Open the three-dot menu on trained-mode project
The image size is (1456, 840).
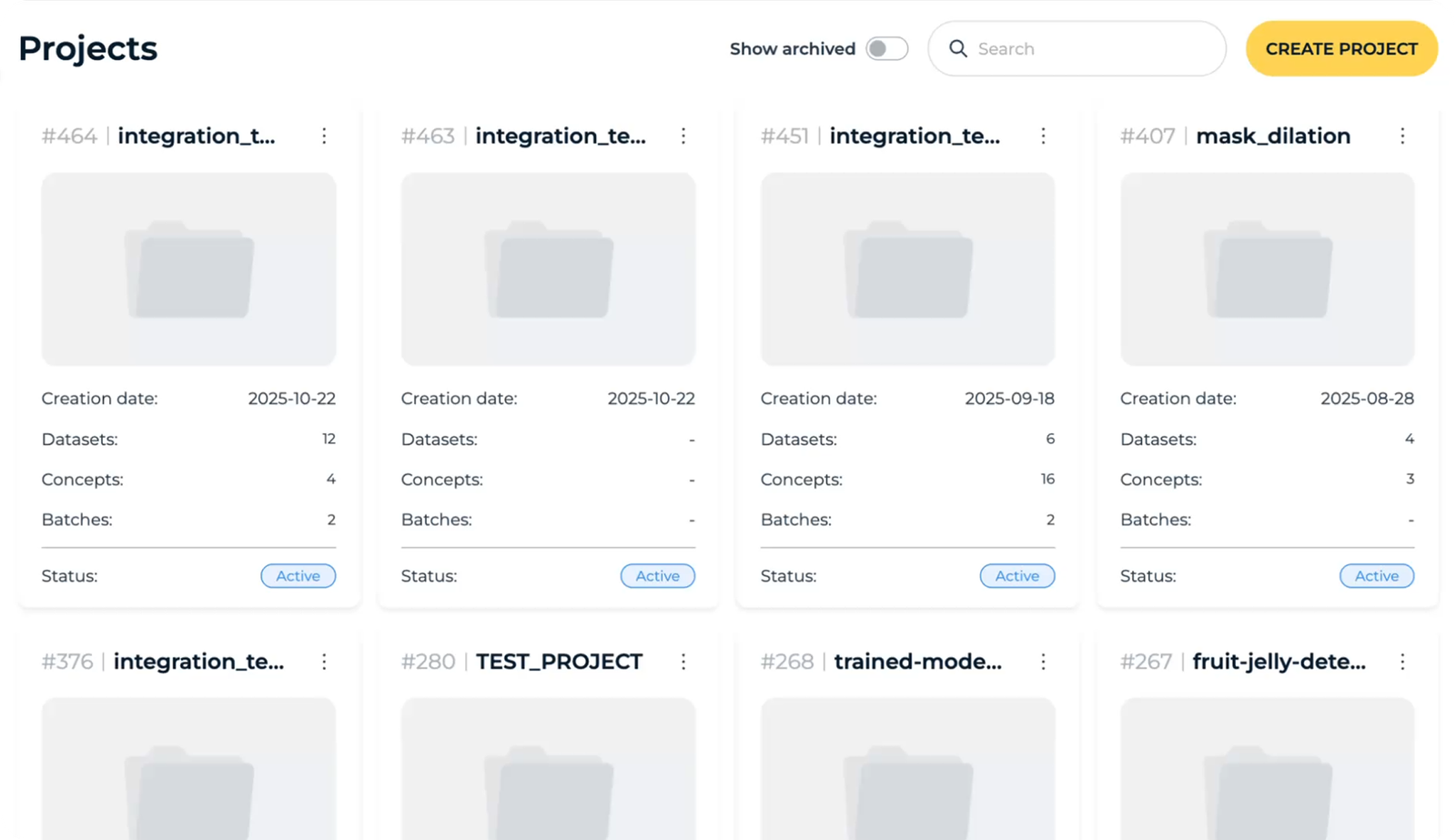[x=1044, y=662]
